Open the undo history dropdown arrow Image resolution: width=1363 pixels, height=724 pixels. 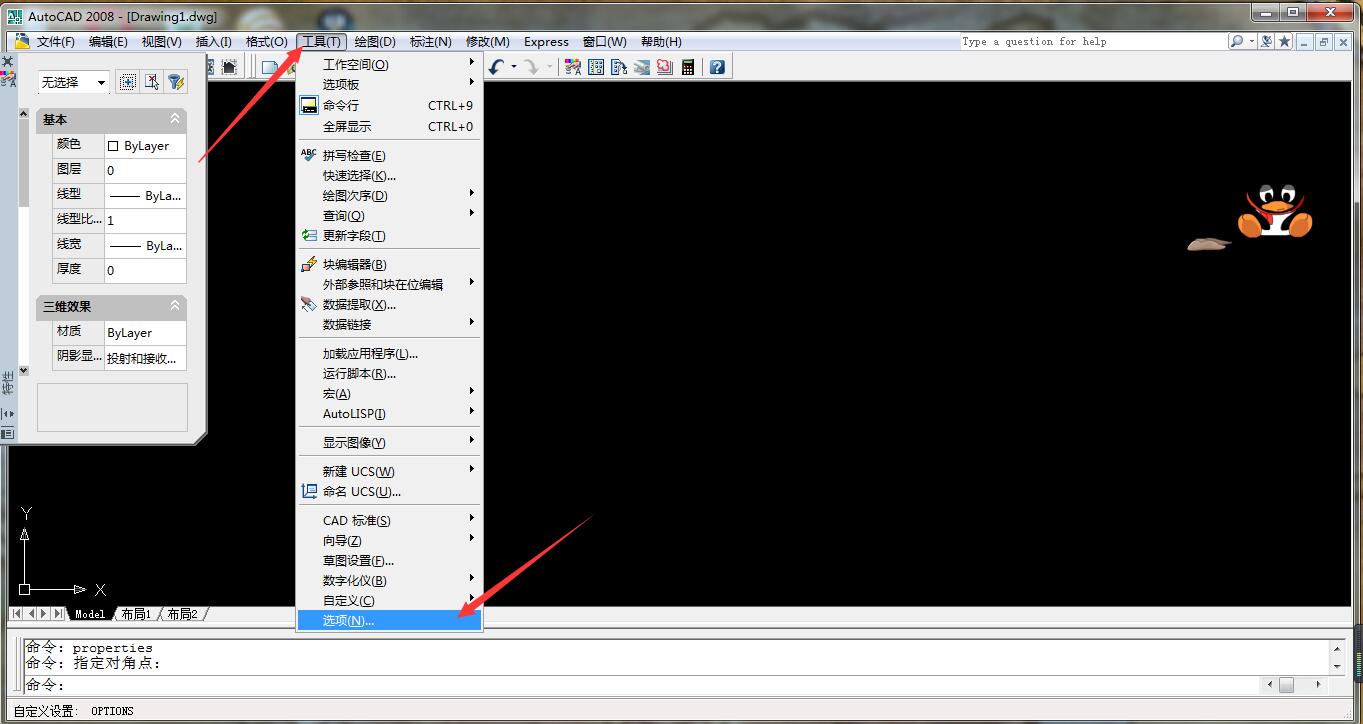pyautogui.click(x=514, y=67)
